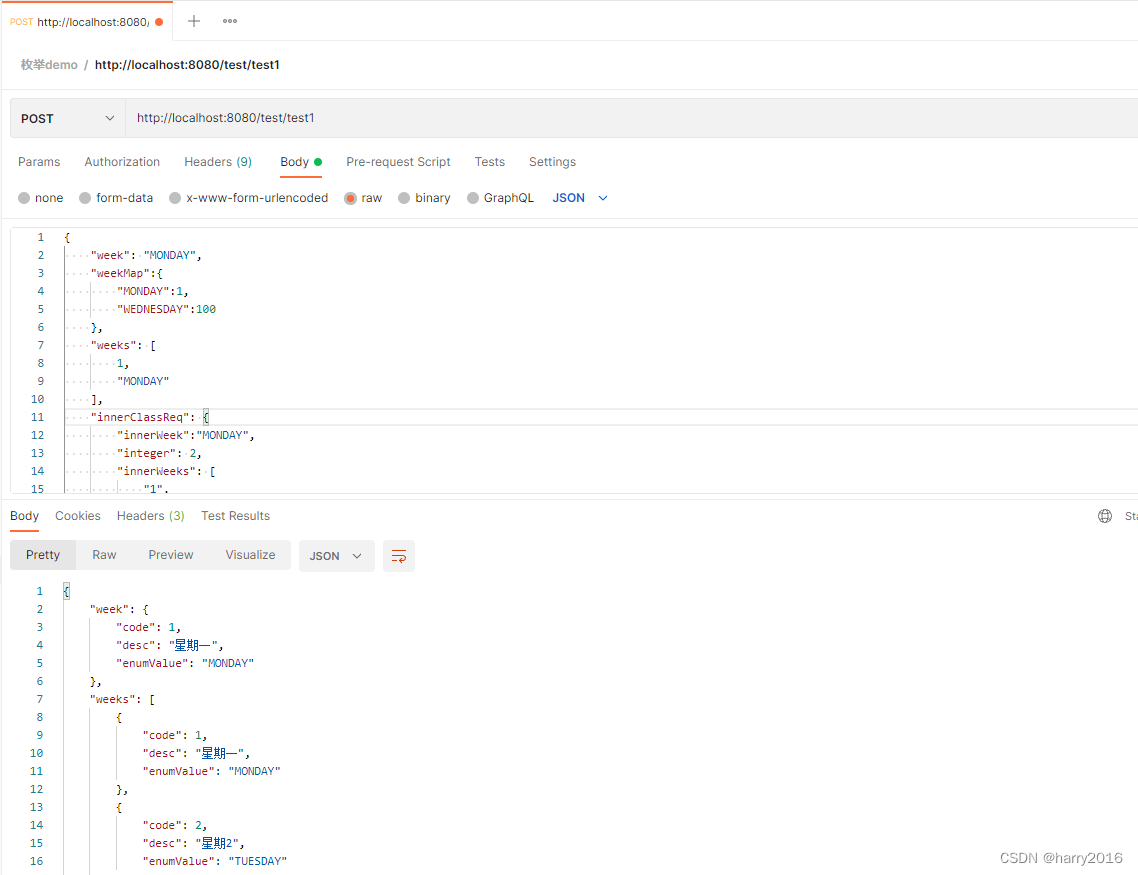Open the Cookies tab in the response panel
The width and height of the screenshot is (1138, 875).
pos(77,516)
